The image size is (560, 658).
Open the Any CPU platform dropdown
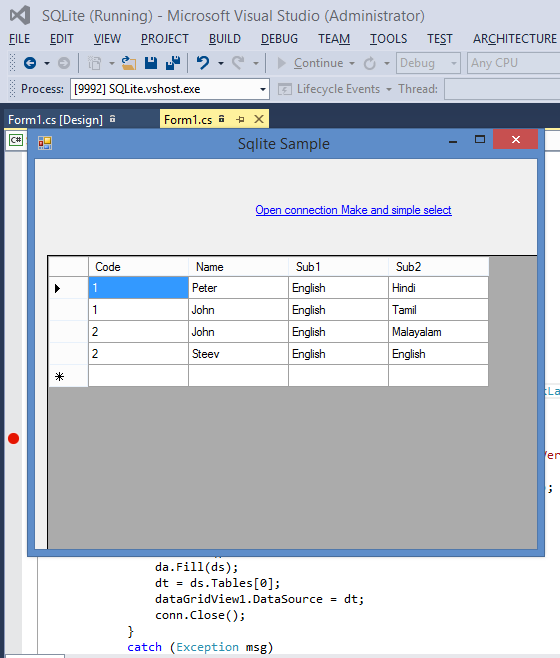(513, 63)
